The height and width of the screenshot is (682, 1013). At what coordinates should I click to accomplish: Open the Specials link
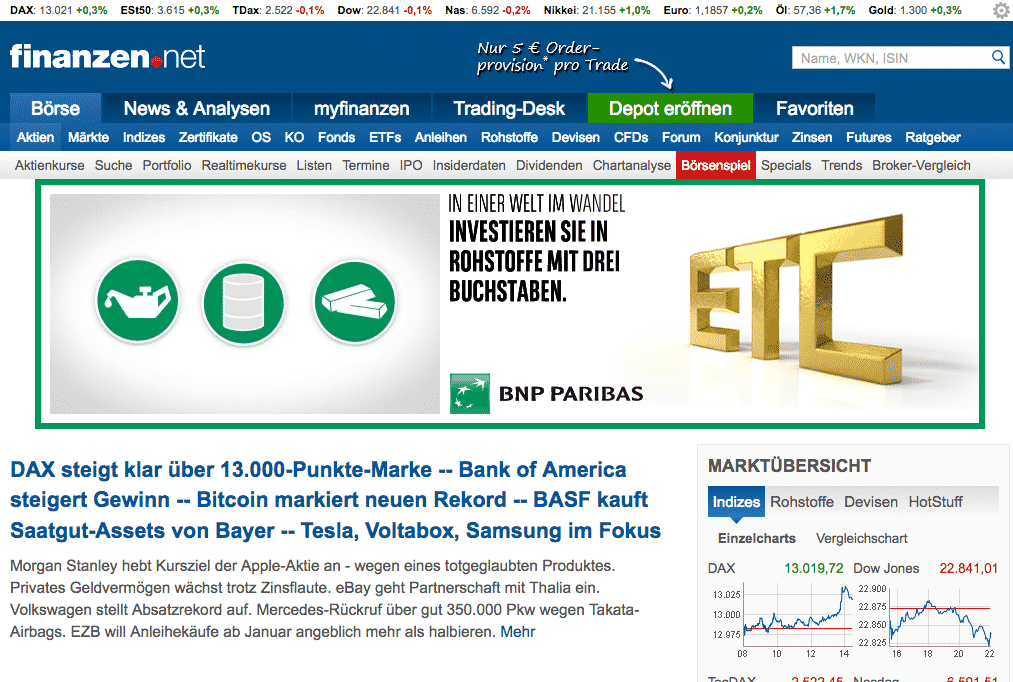click(786, 165)
